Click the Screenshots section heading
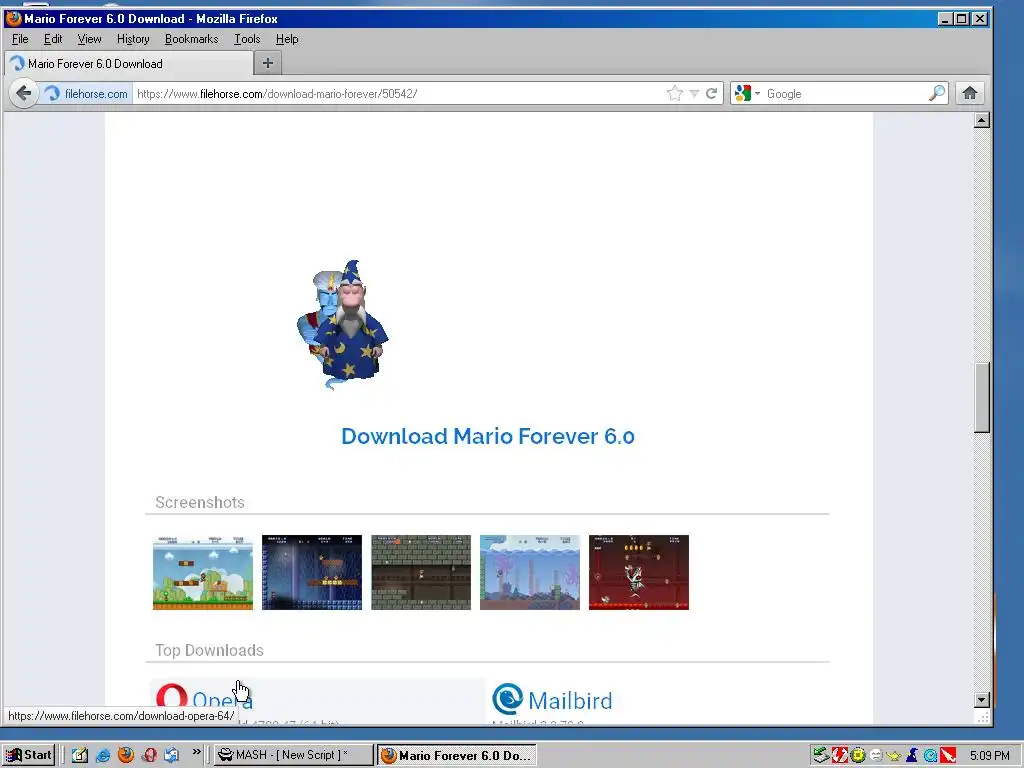The width and height of the screenshot is (1024, 768). [x=200, y=502]
